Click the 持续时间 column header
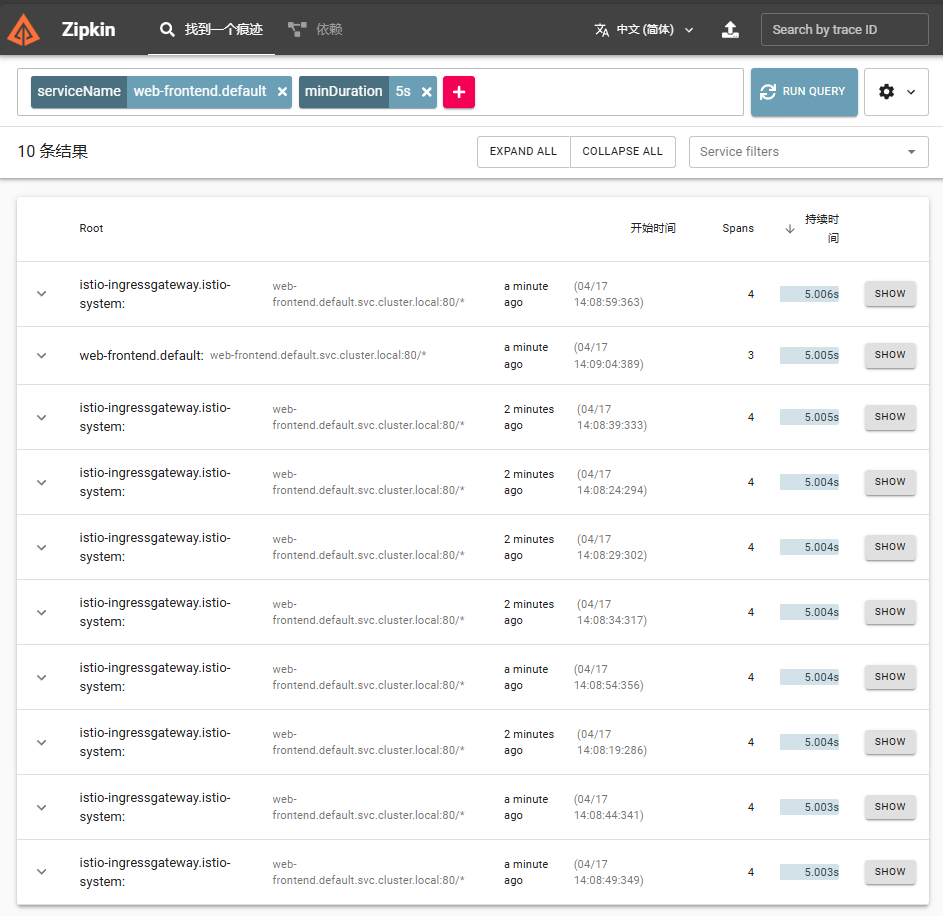The image size is (943, 916). [x=822, y=229]
